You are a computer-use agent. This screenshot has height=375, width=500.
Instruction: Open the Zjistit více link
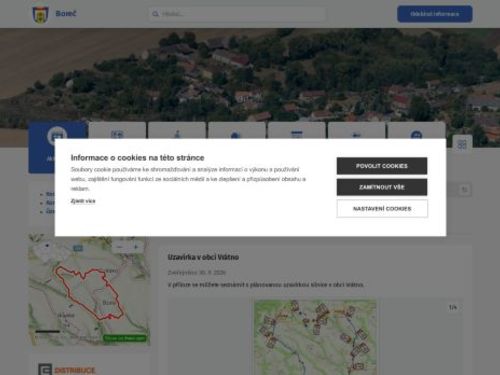[83, 201]
